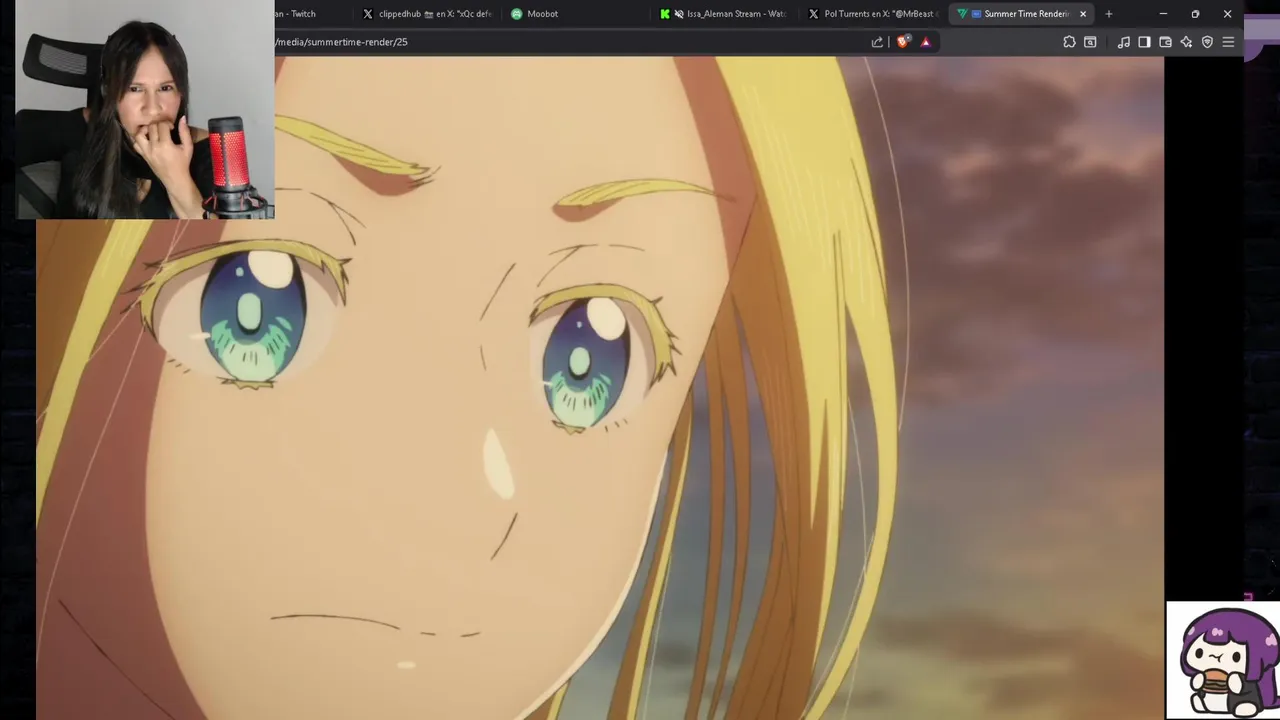Switch to the Moobot tab
This screenshot has height=720, width=1280.
click(x=575, y=14)
